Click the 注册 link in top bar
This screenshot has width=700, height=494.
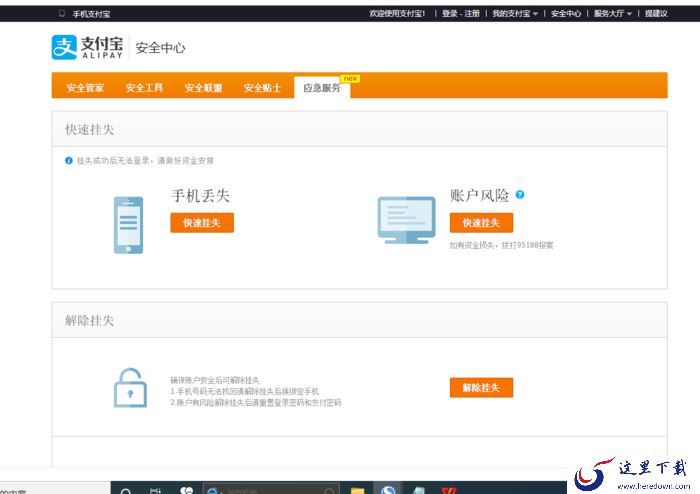(471, 13)
